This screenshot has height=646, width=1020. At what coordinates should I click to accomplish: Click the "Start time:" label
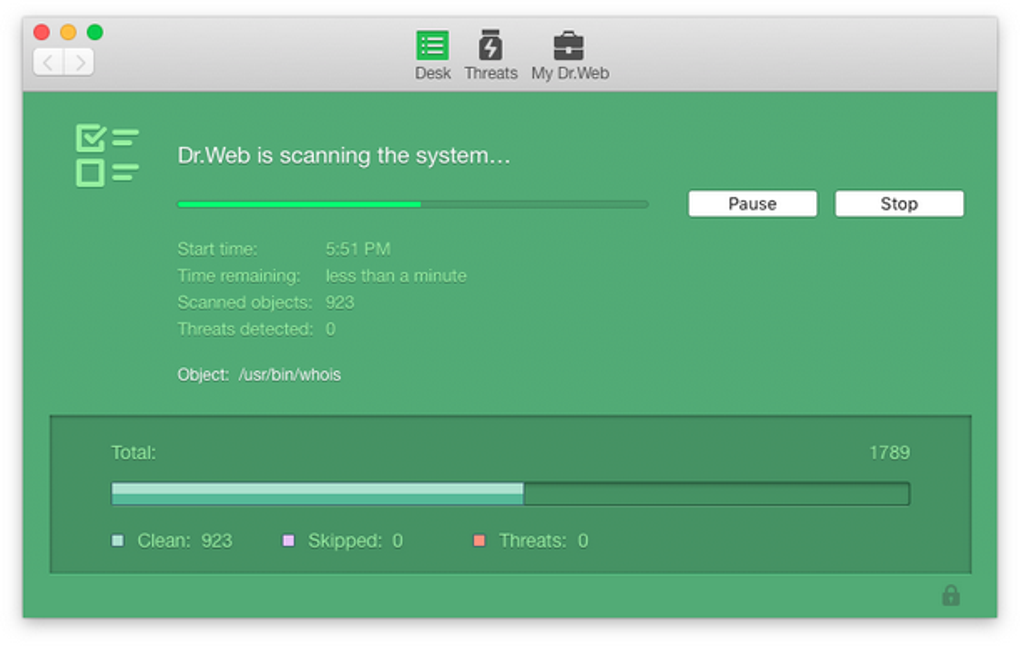coord(217,249)
